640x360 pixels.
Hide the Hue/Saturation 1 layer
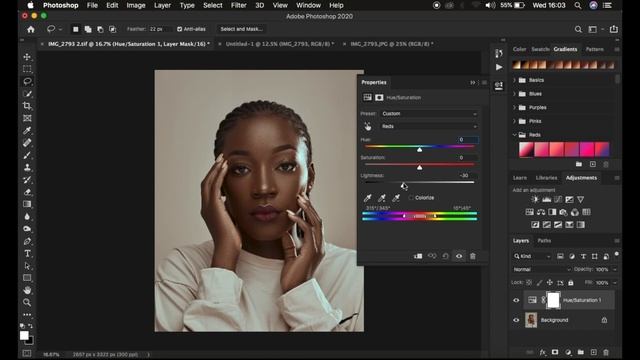tap(516, 300)
